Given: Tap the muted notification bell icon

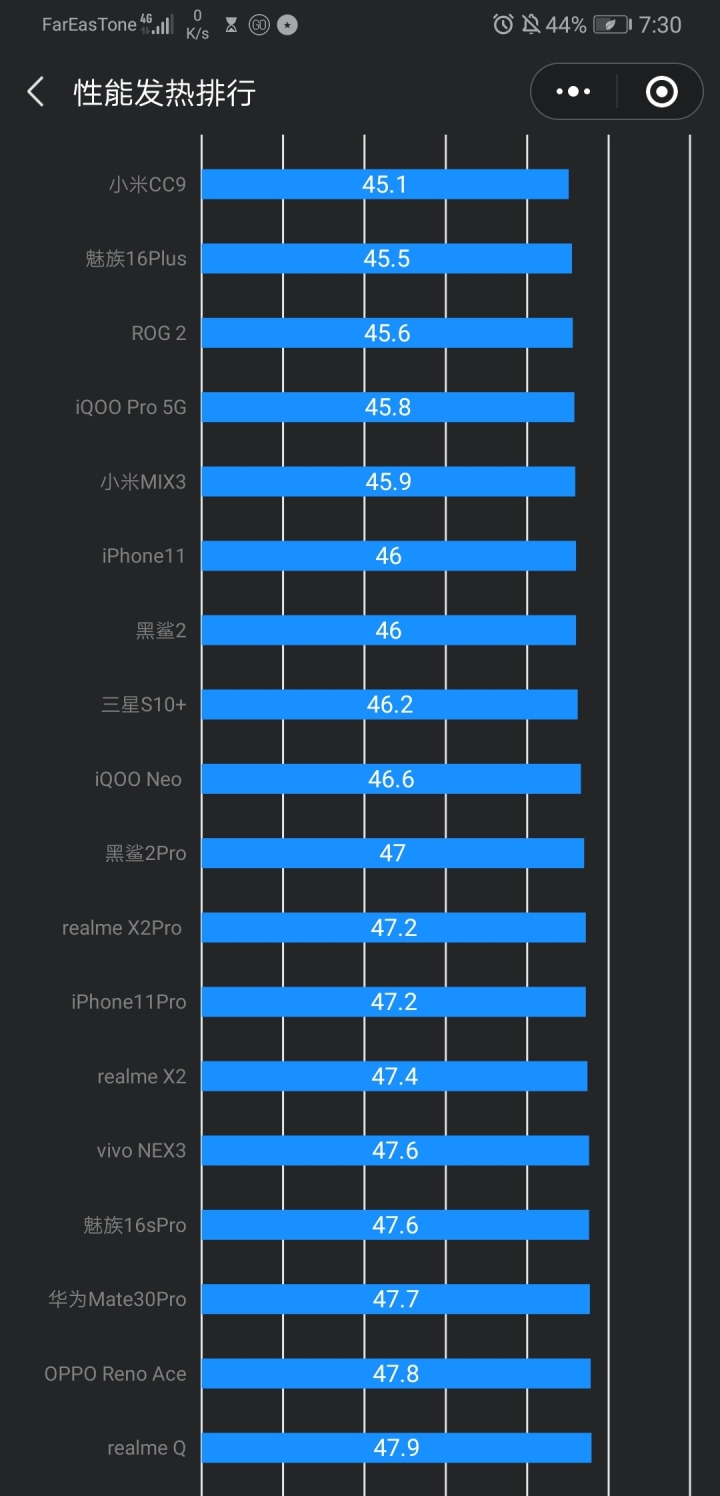Looking at the screenshot, I should (x=531, y=25).
